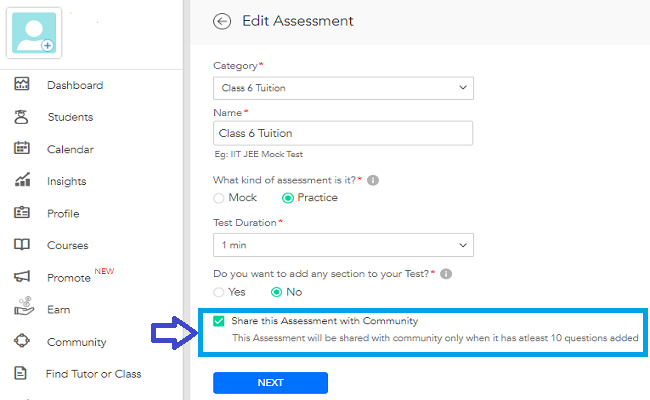Uncheck Share this Assessment with Community
The width and height of the screenshot is (650, 400).
click(218, 321)
